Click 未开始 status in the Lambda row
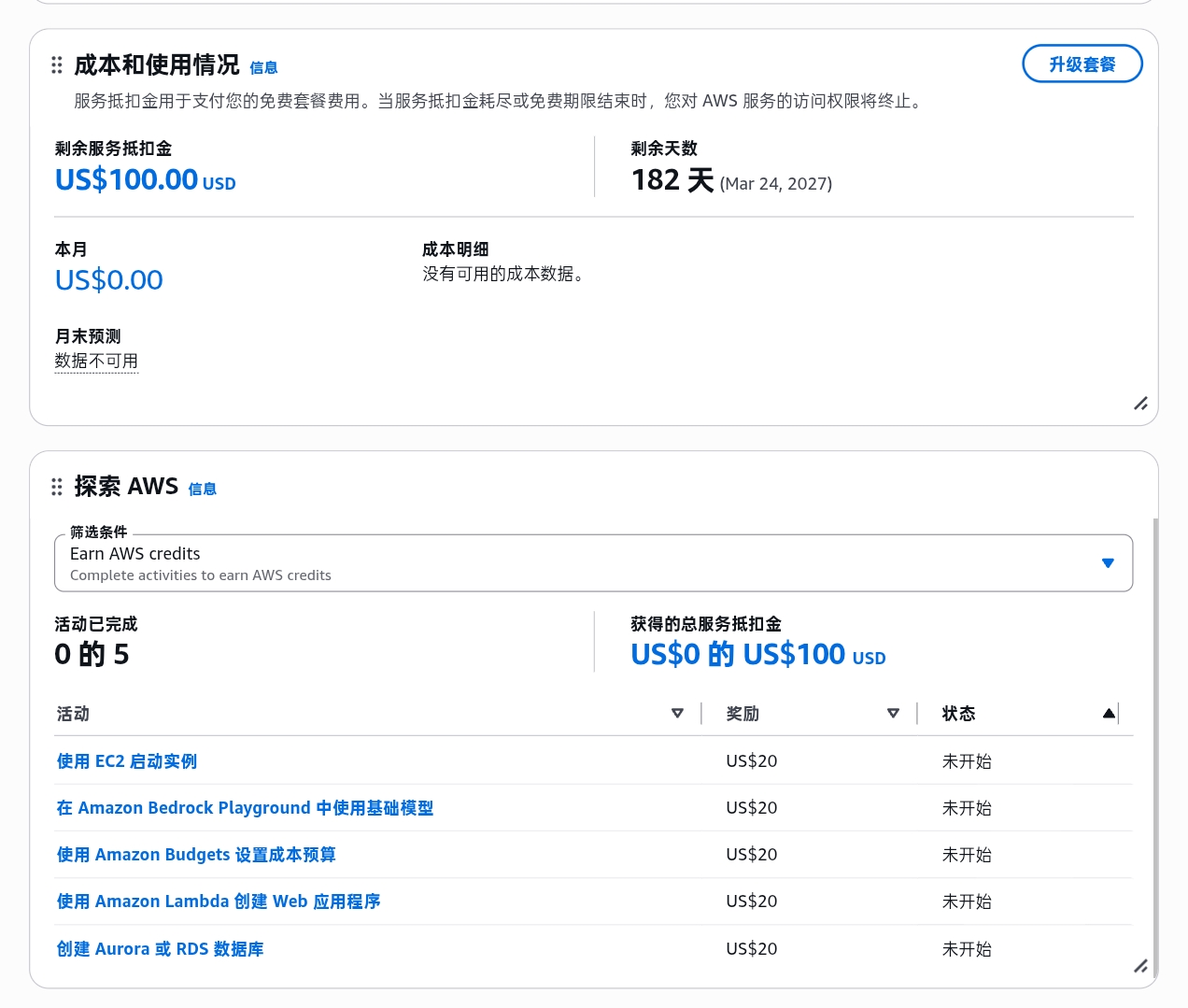Screen dimensions: 1188x1008 coord(967,902)
